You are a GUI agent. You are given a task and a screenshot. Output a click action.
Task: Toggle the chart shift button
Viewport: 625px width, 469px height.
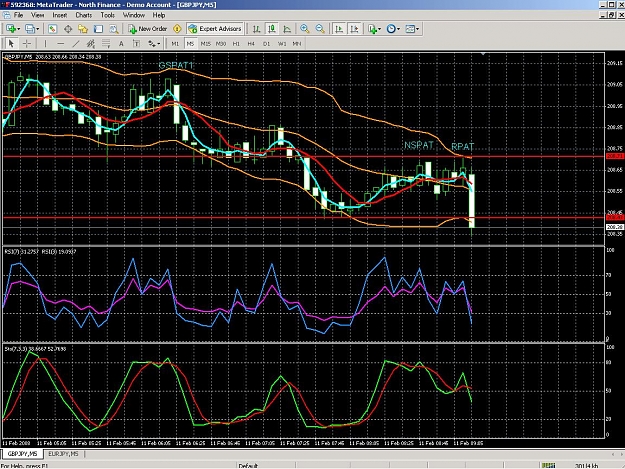[354, 29]
